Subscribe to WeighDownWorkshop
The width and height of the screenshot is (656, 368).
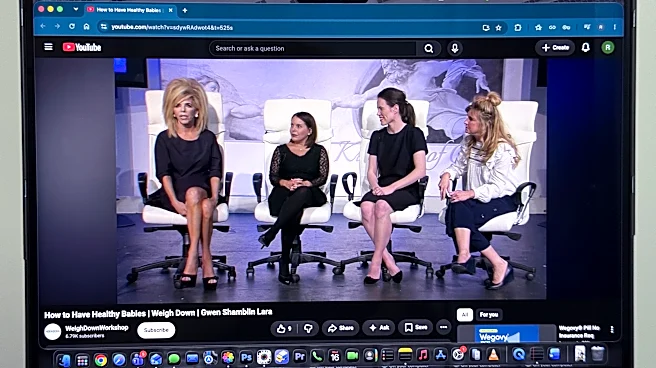click(156, 330)
